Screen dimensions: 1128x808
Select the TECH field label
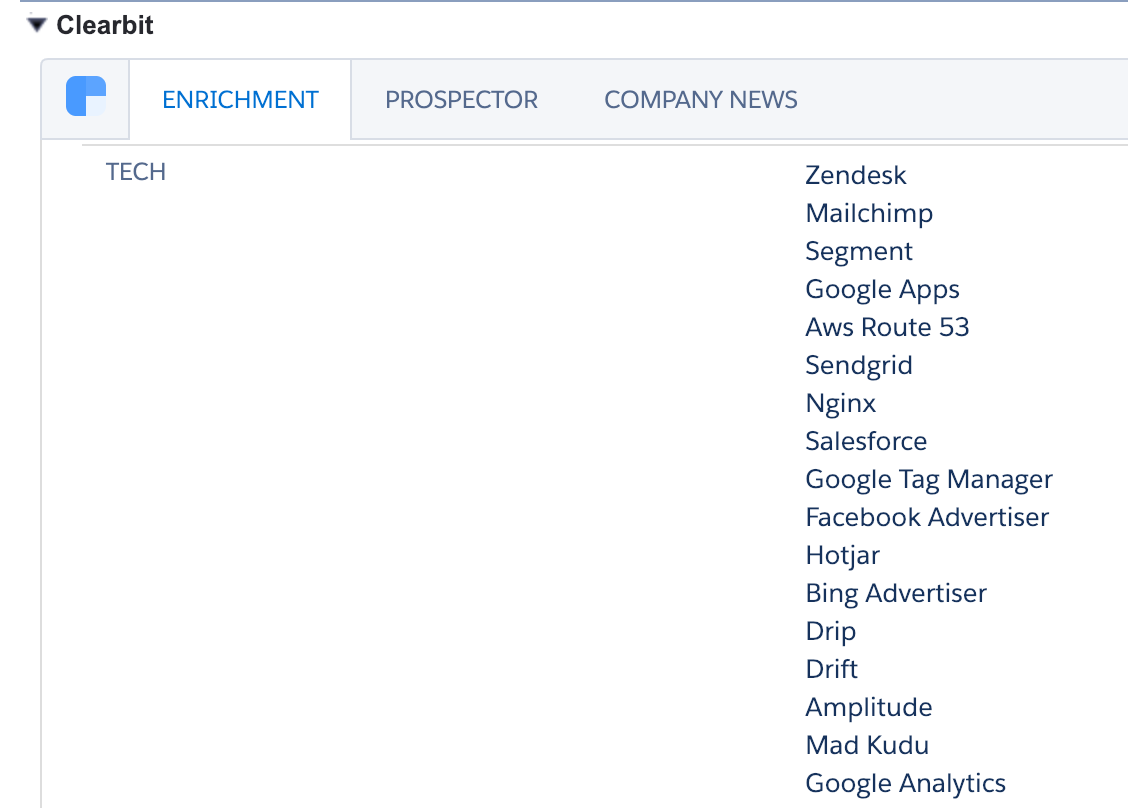(136, 172)
